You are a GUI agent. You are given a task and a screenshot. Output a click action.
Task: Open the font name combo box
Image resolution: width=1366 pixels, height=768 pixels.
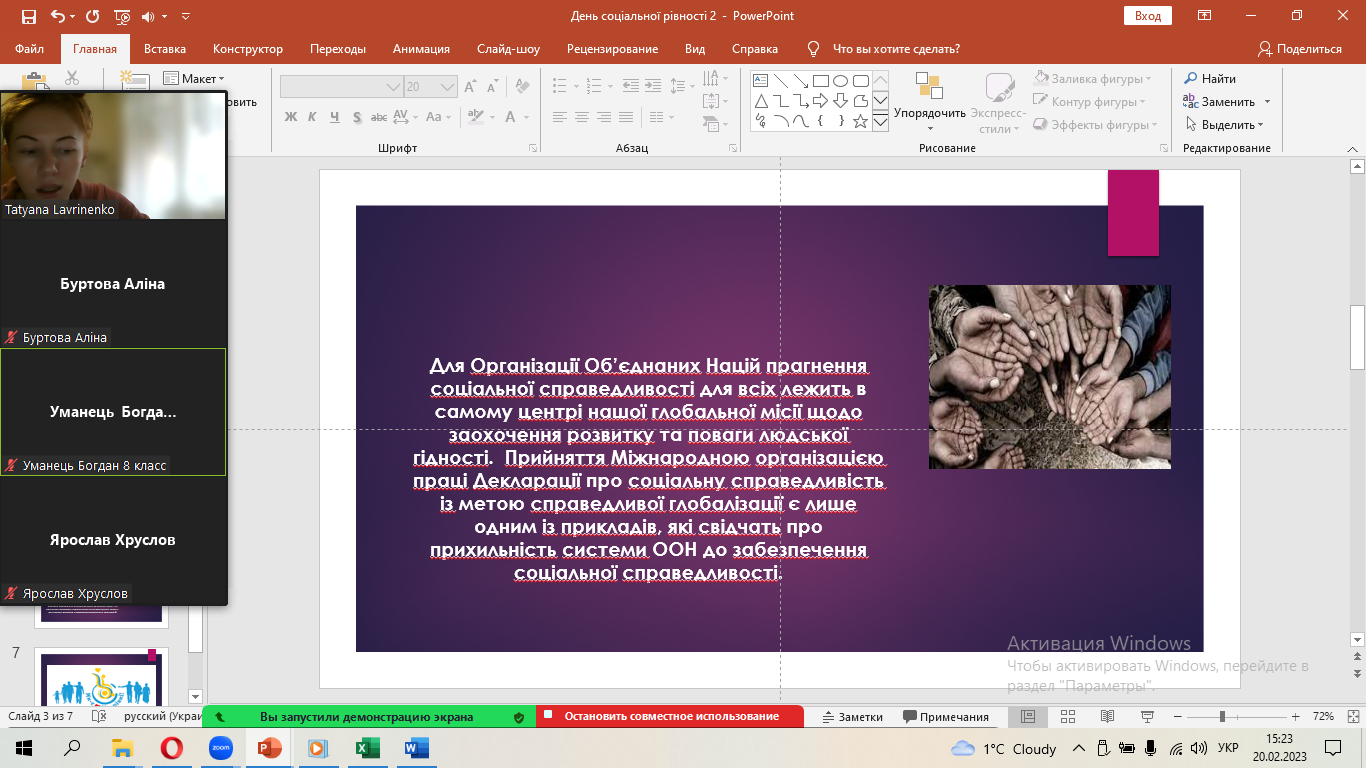341,87
